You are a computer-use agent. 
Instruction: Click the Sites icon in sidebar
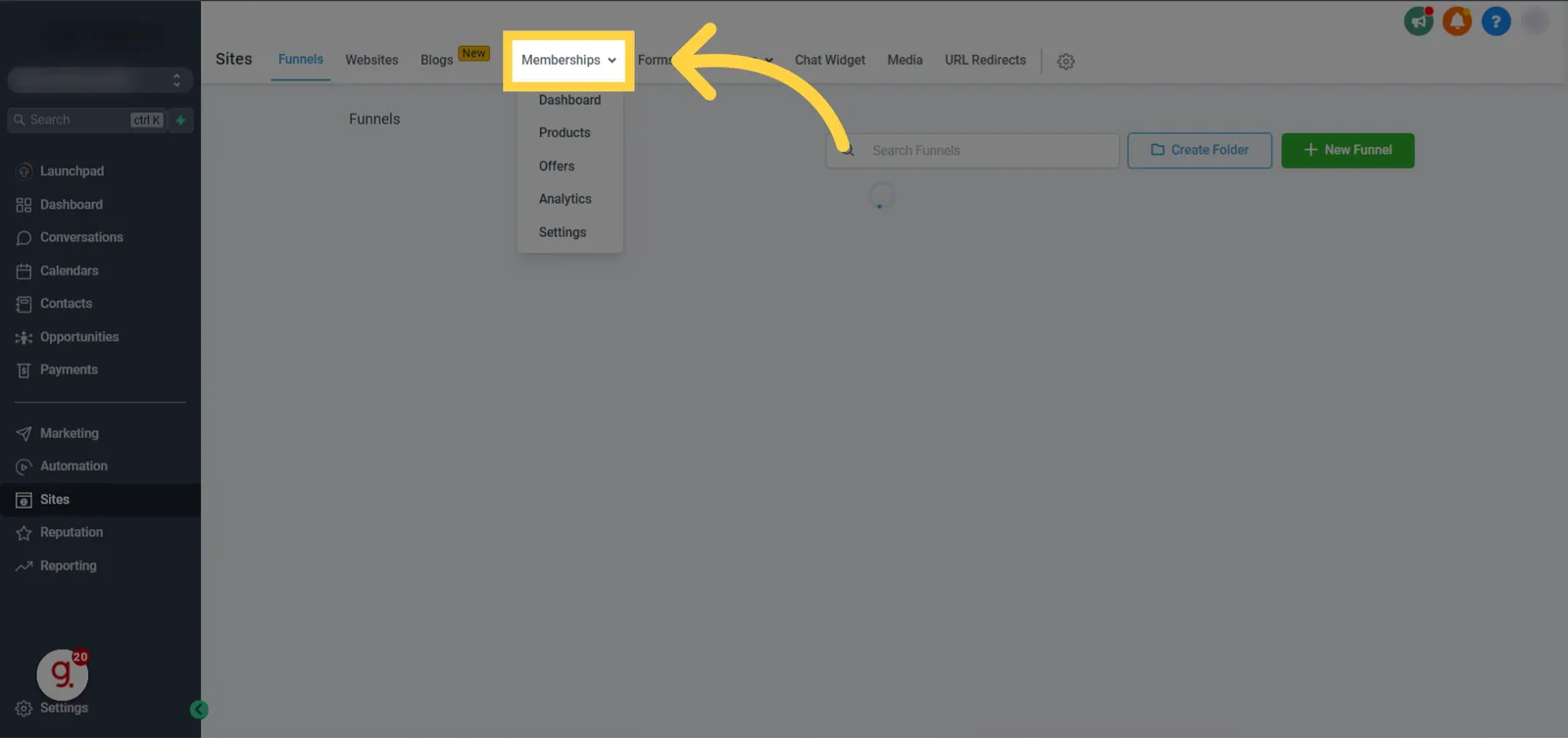pyautogui.click(x=24, y=500)
